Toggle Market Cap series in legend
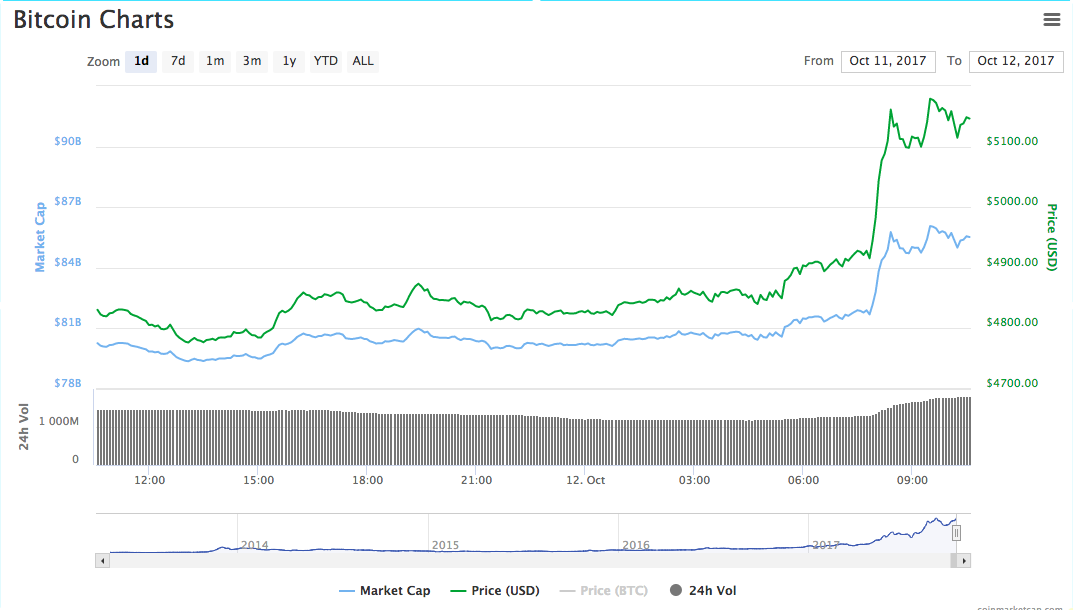1073x610 pixels. (385, 590)
